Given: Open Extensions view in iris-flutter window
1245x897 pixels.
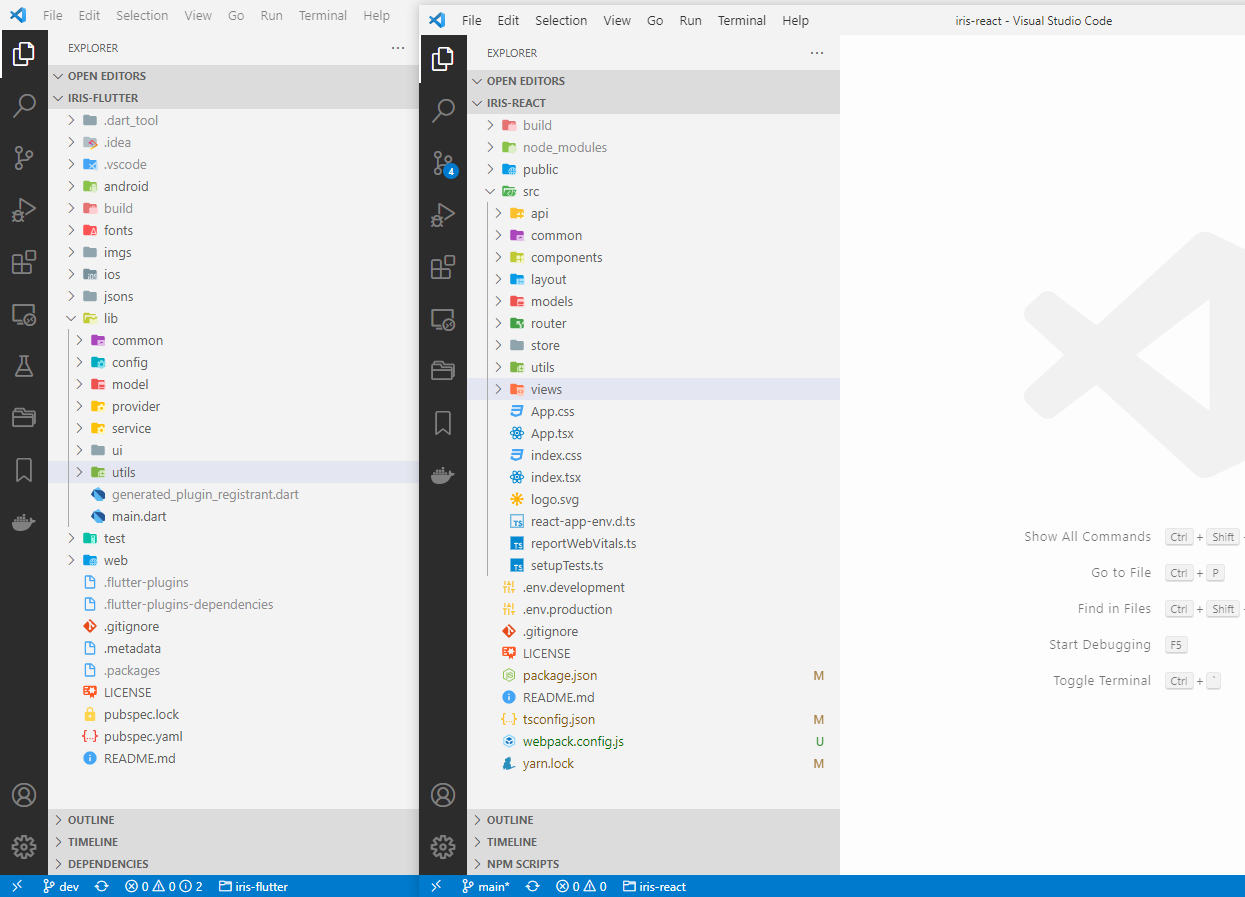Looking at the screenshot, I should (24, 263).
